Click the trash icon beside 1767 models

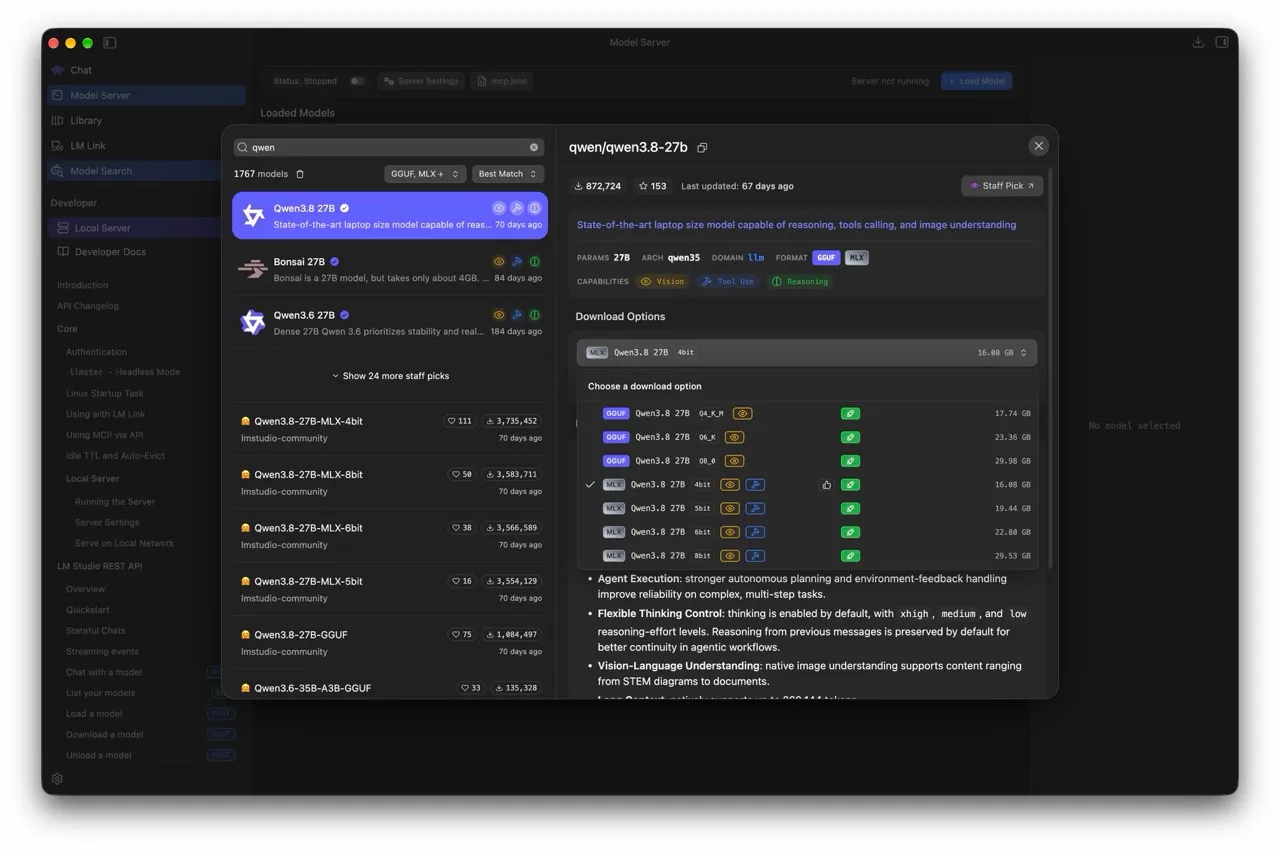coord(300,174)
